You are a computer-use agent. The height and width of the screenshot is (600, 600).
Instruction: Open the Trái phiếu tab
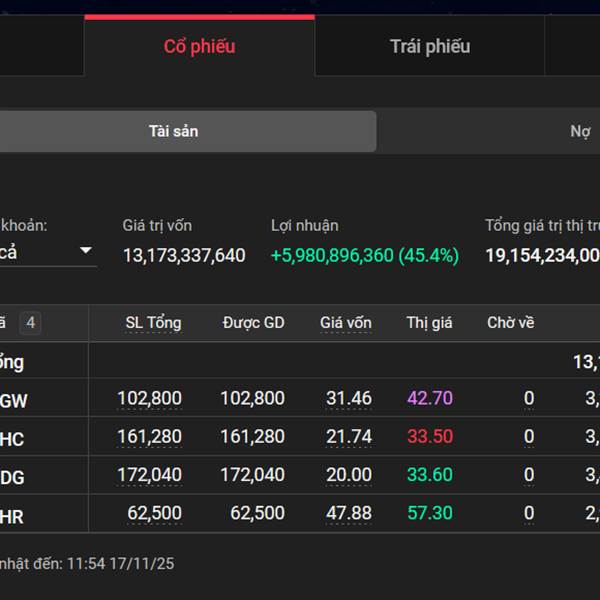point(430,46)
